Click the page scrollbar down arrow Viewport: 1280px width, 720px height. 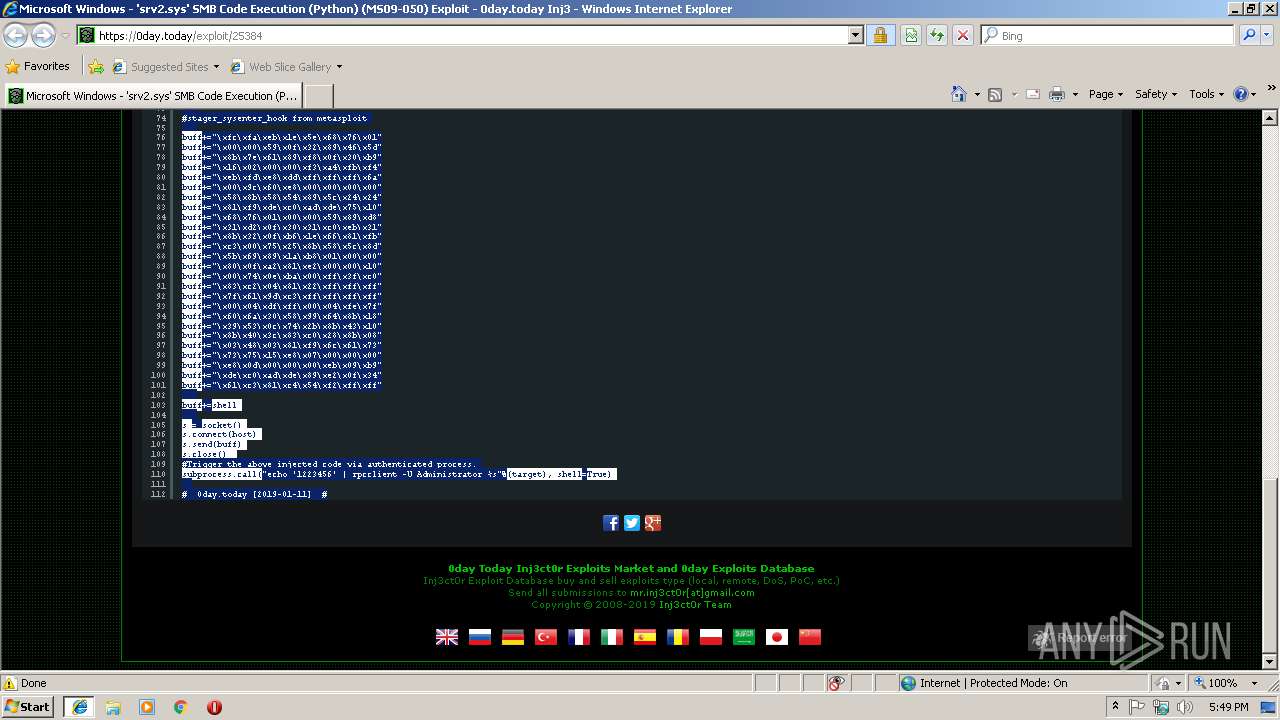1271,662
